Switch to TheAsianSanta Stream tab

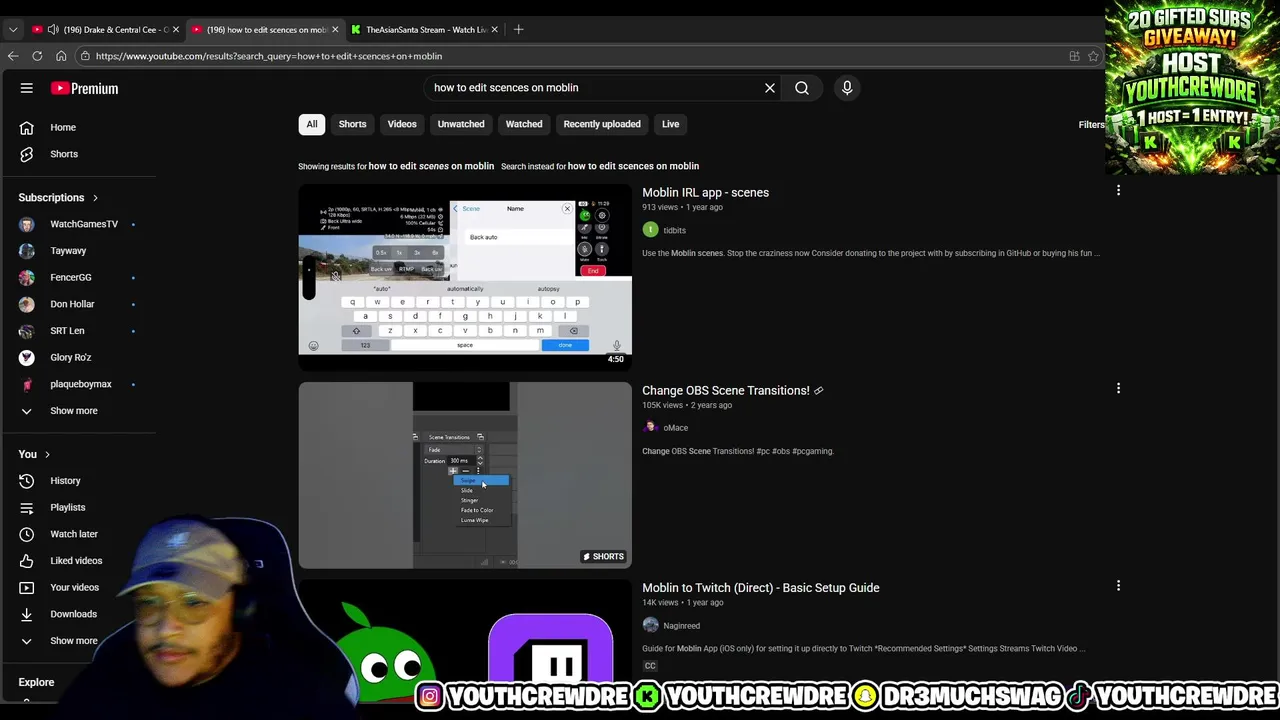[x=425, y=30]
